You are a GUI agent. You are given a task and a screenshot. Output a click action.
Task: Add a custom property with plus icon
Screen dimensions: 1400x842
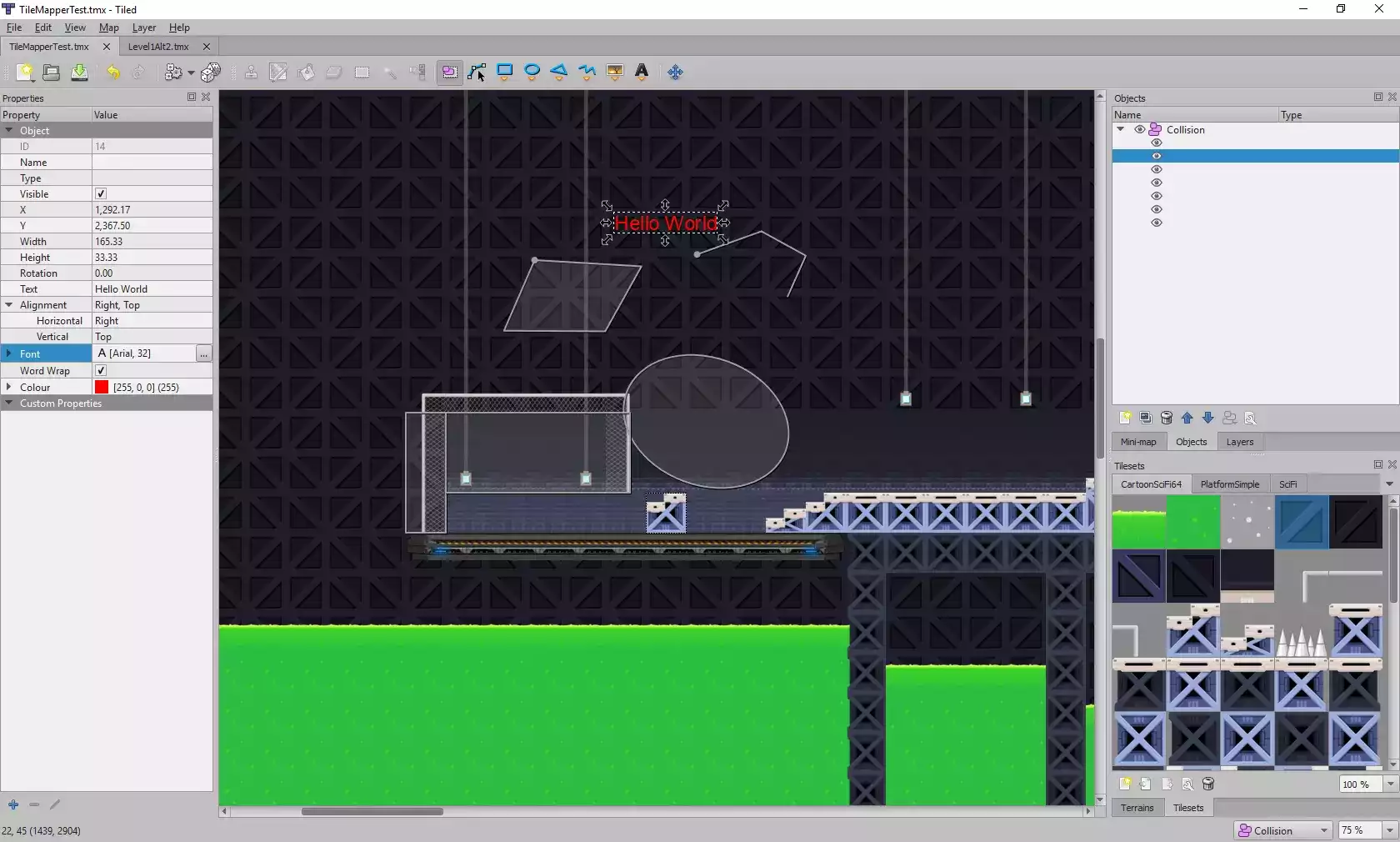click(x=13, y=804)
